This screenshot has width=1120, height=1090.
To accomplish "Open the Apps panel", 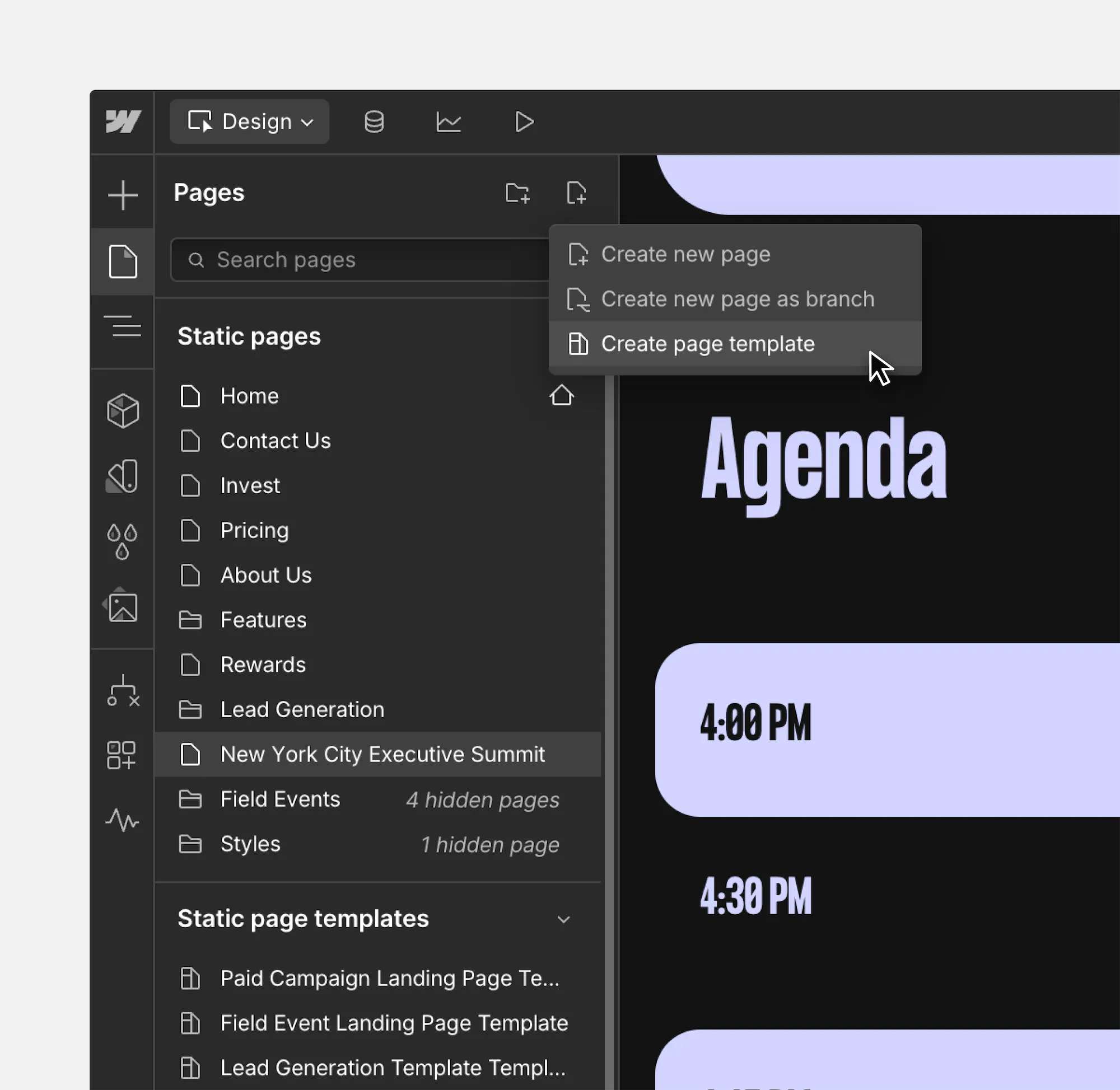I will pyautogui.click(x=122, y=756).
